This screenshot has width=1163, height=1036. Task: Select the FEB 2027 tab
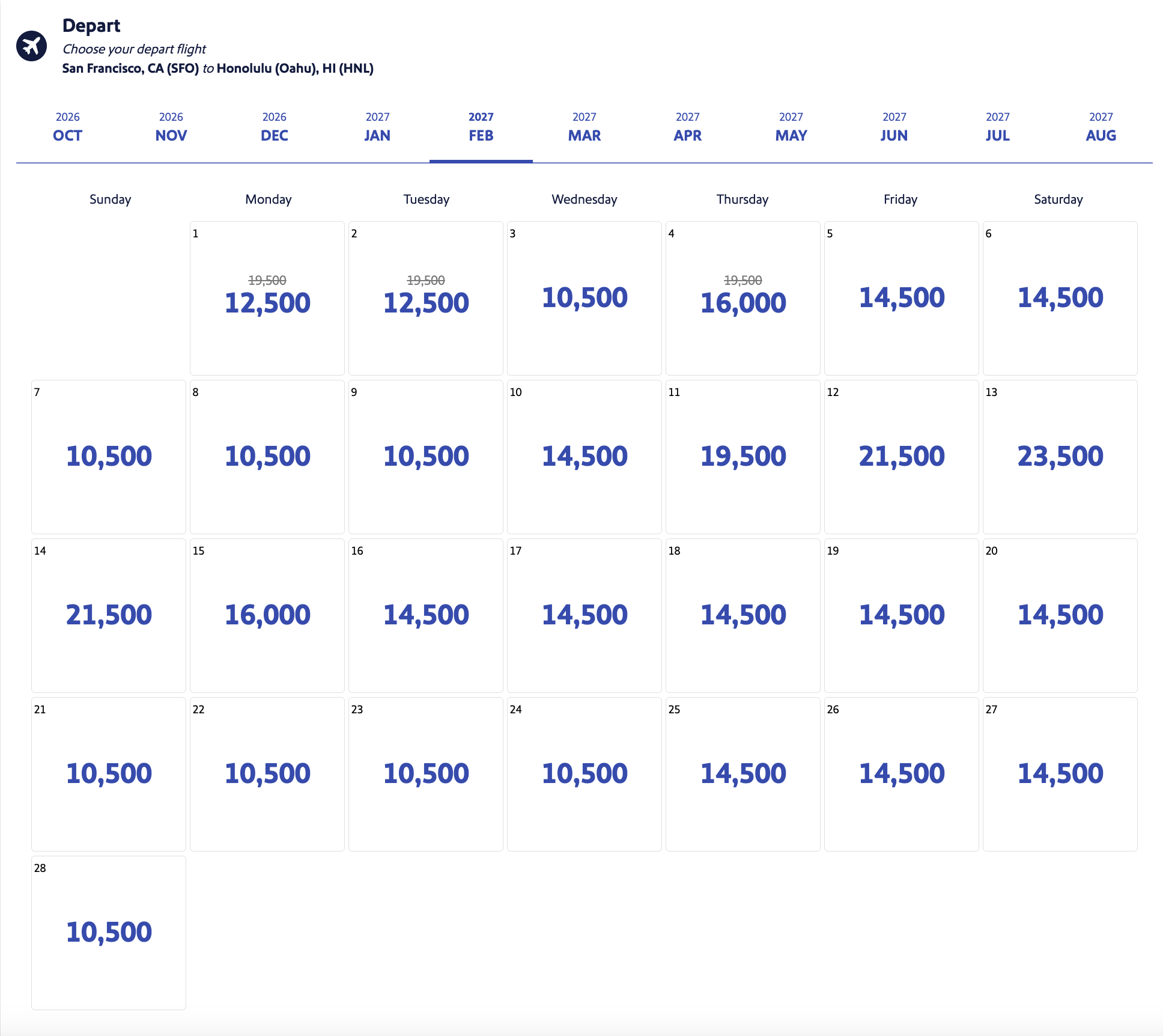click(x=481, y=127)
